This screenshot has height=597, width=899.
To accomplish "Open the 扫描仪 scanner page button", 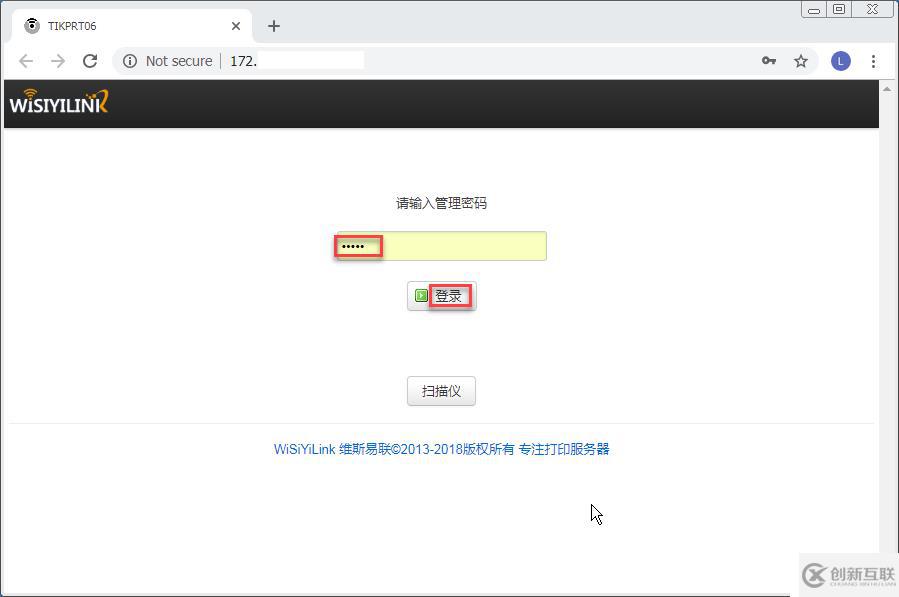I will pyautogui.click(x=440, y=390).
